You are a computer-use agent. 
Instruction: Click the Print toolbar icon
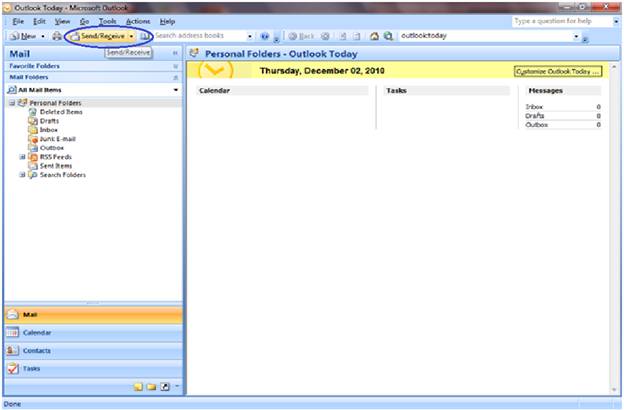coord(57,36)
